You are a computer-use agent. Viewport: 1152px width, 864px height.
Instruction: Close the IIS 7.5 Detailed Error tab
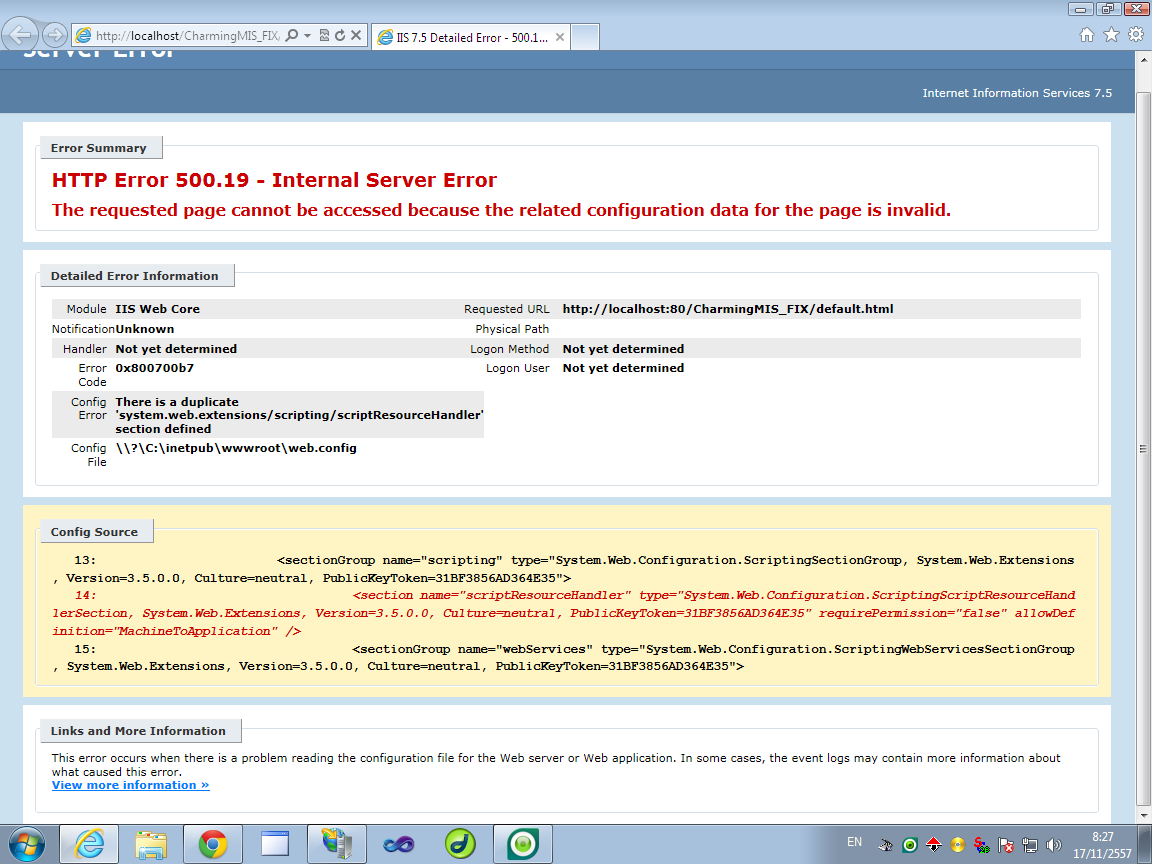[560, 37]
